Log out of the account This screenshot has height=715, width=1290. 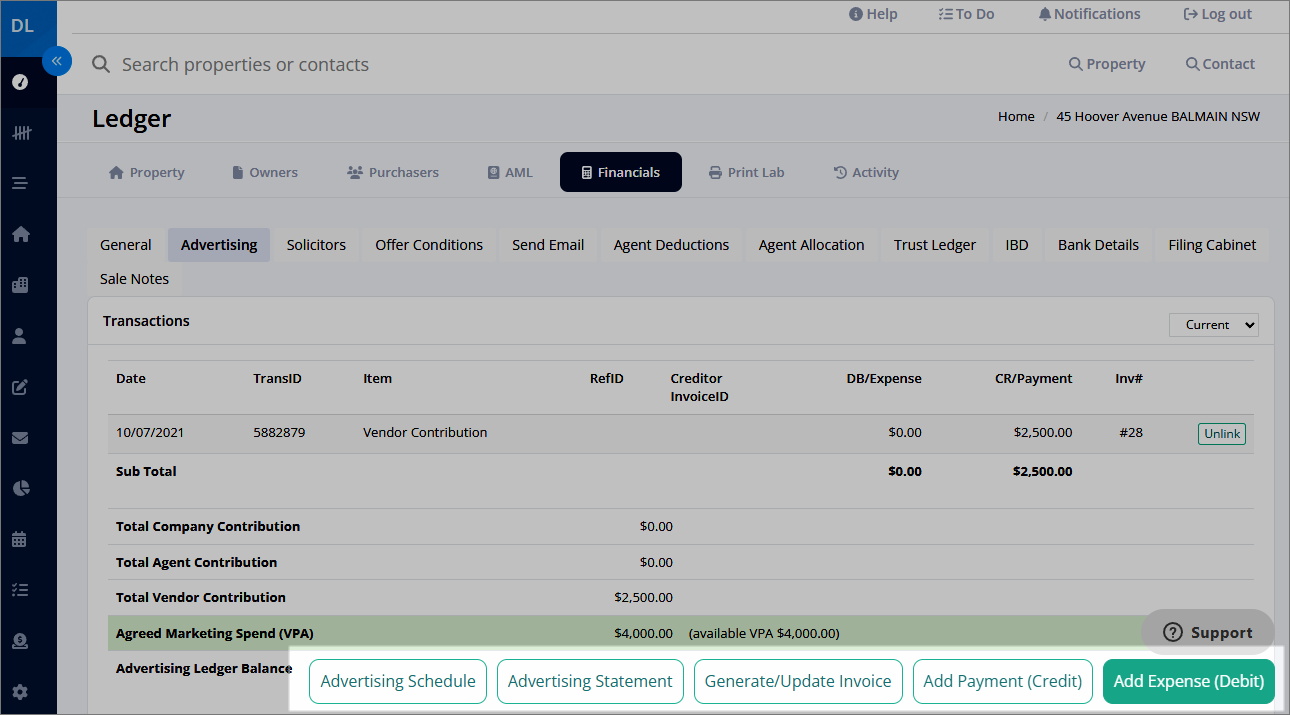point(1217,14)
